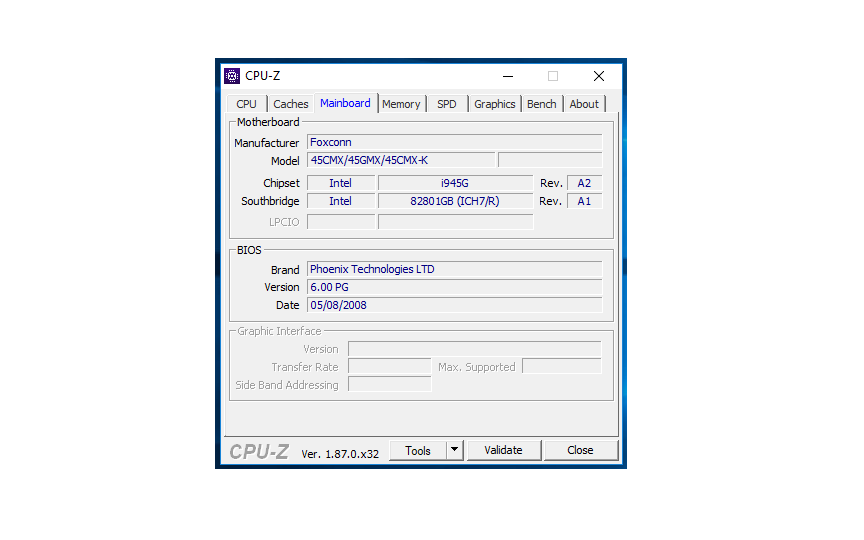Click the empty field beside Model

(550, 160)
